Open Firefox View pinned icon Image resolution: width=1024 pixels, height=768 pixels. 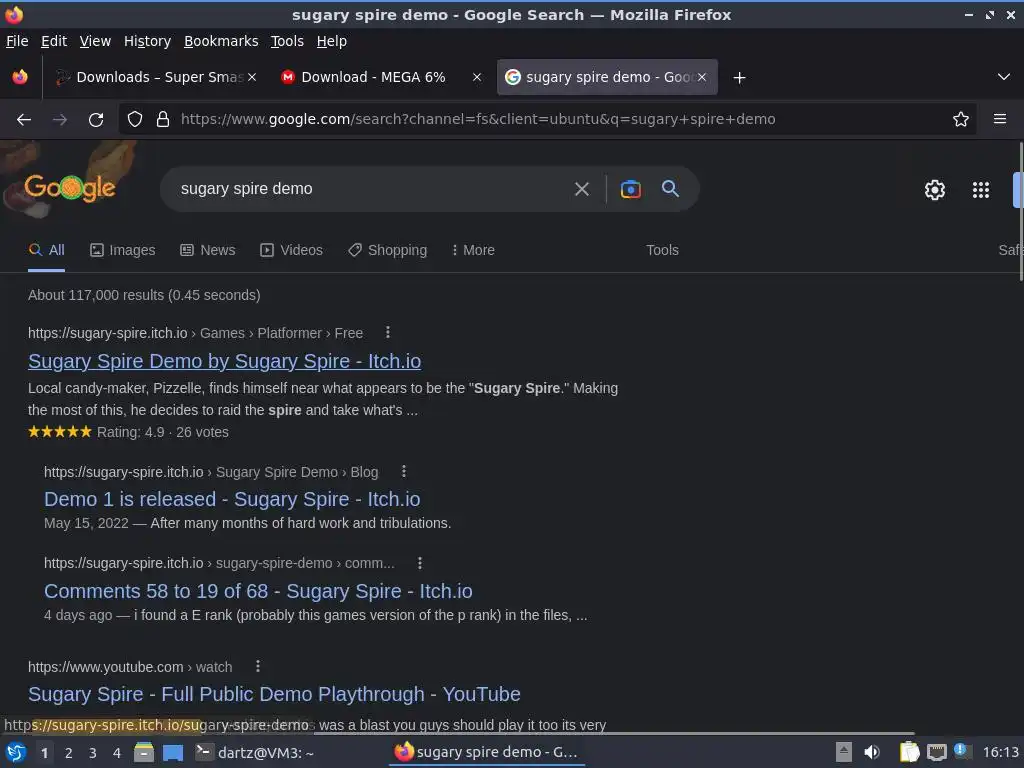(x=20, y=77)
